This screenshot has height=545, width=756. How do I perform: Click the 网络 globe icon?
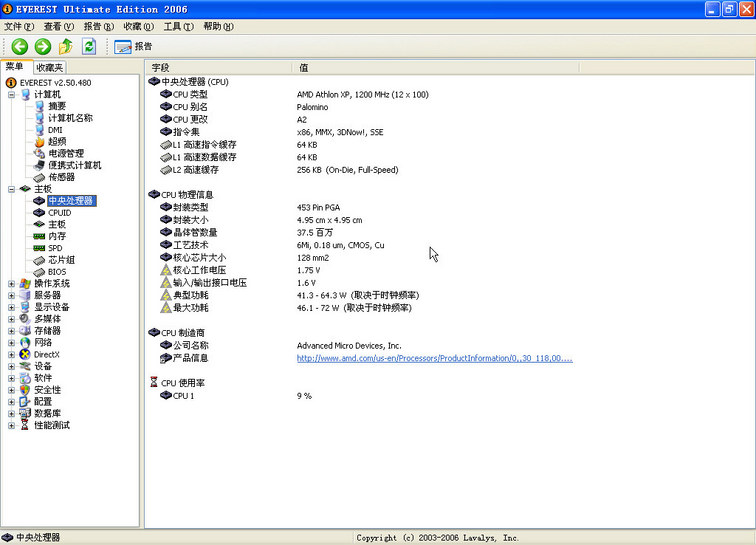click(x=25, y=342)
